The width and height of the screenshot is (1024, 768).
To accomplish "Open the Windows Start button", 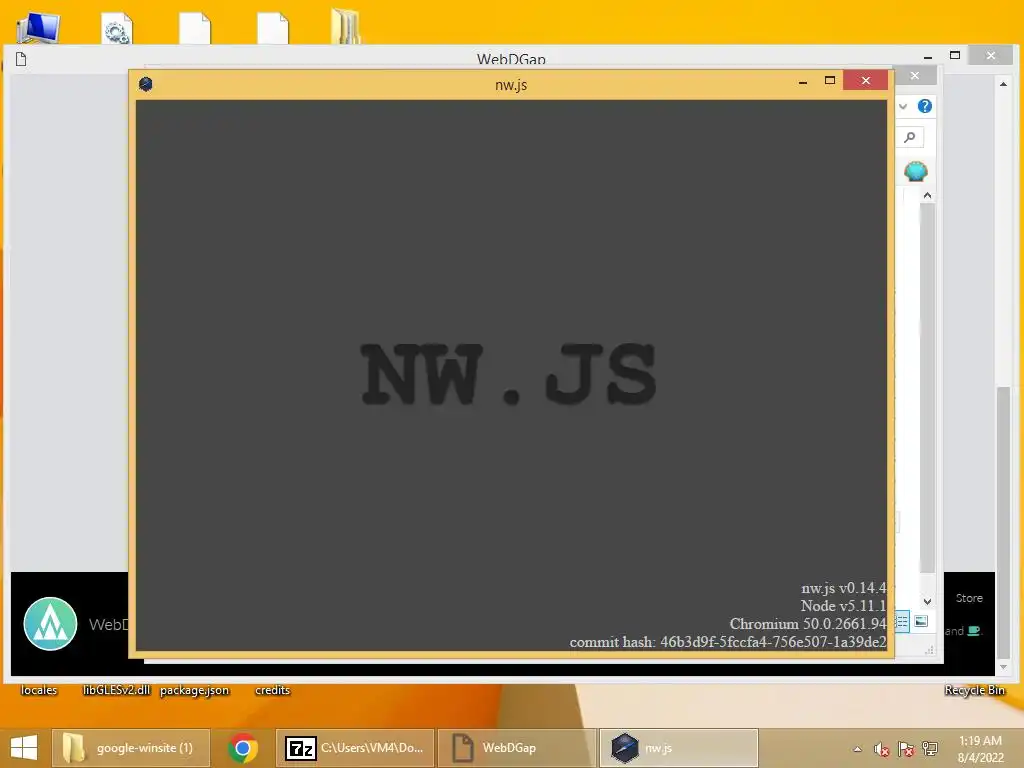I will (24, 748).
